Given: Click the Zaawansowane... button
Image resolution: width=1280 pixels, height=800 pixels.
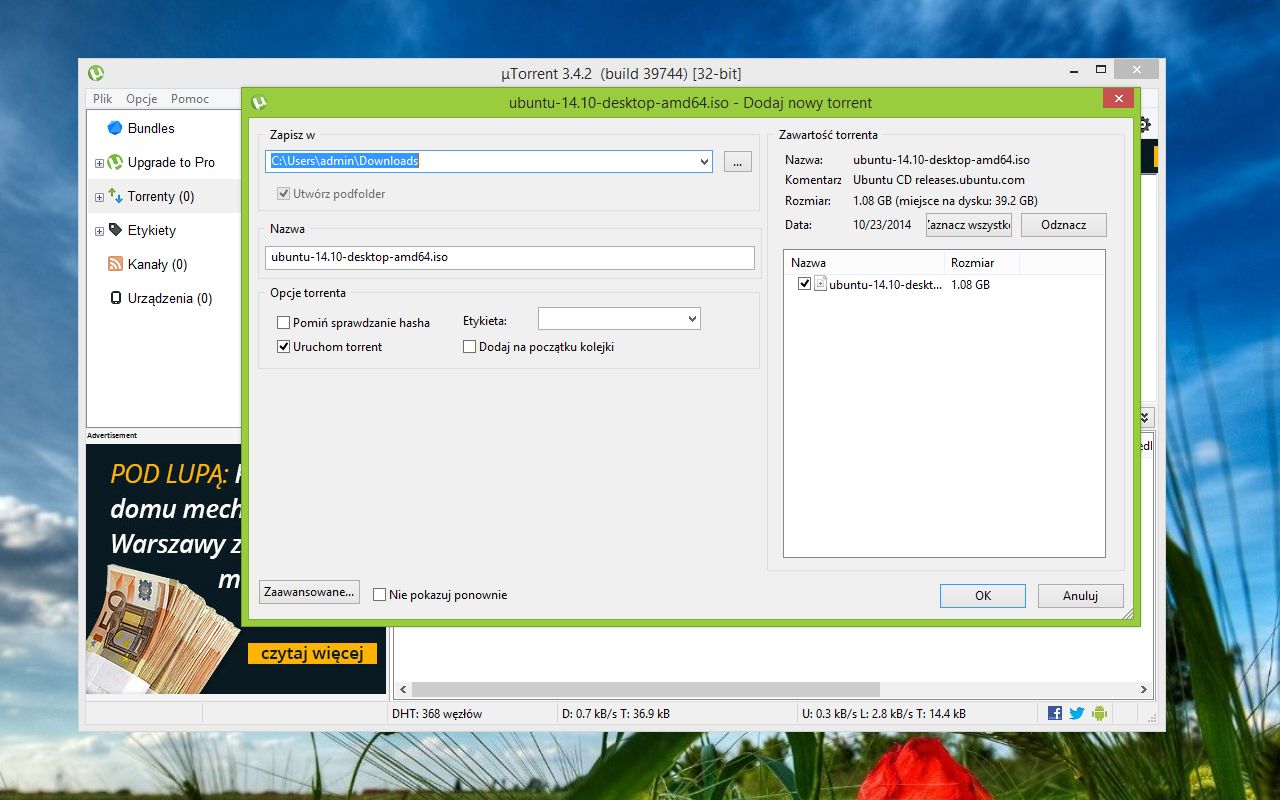Looking at the screenshot, I should (309, 592).
